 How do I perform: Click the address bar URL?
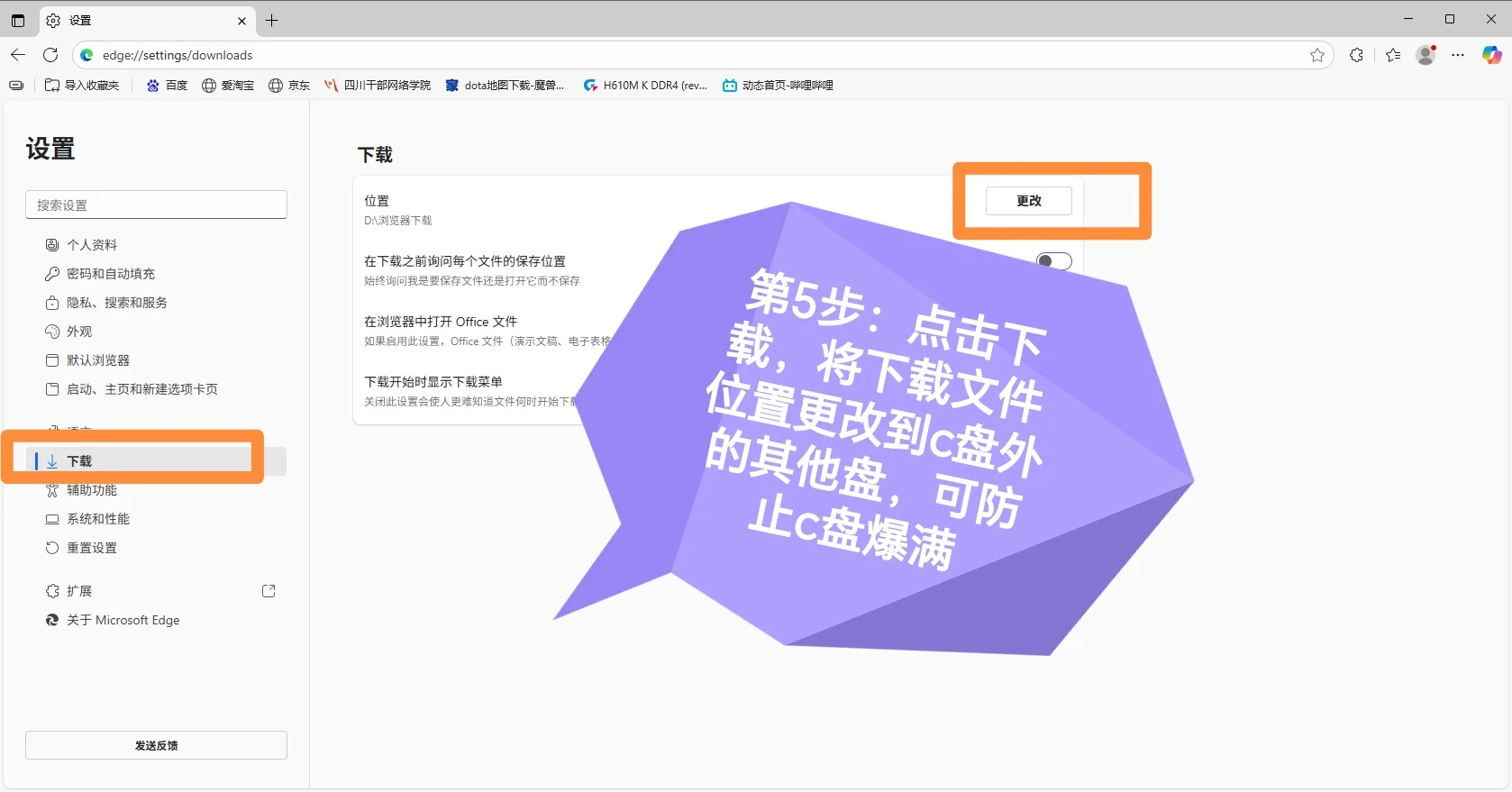(x=178, y=55)
